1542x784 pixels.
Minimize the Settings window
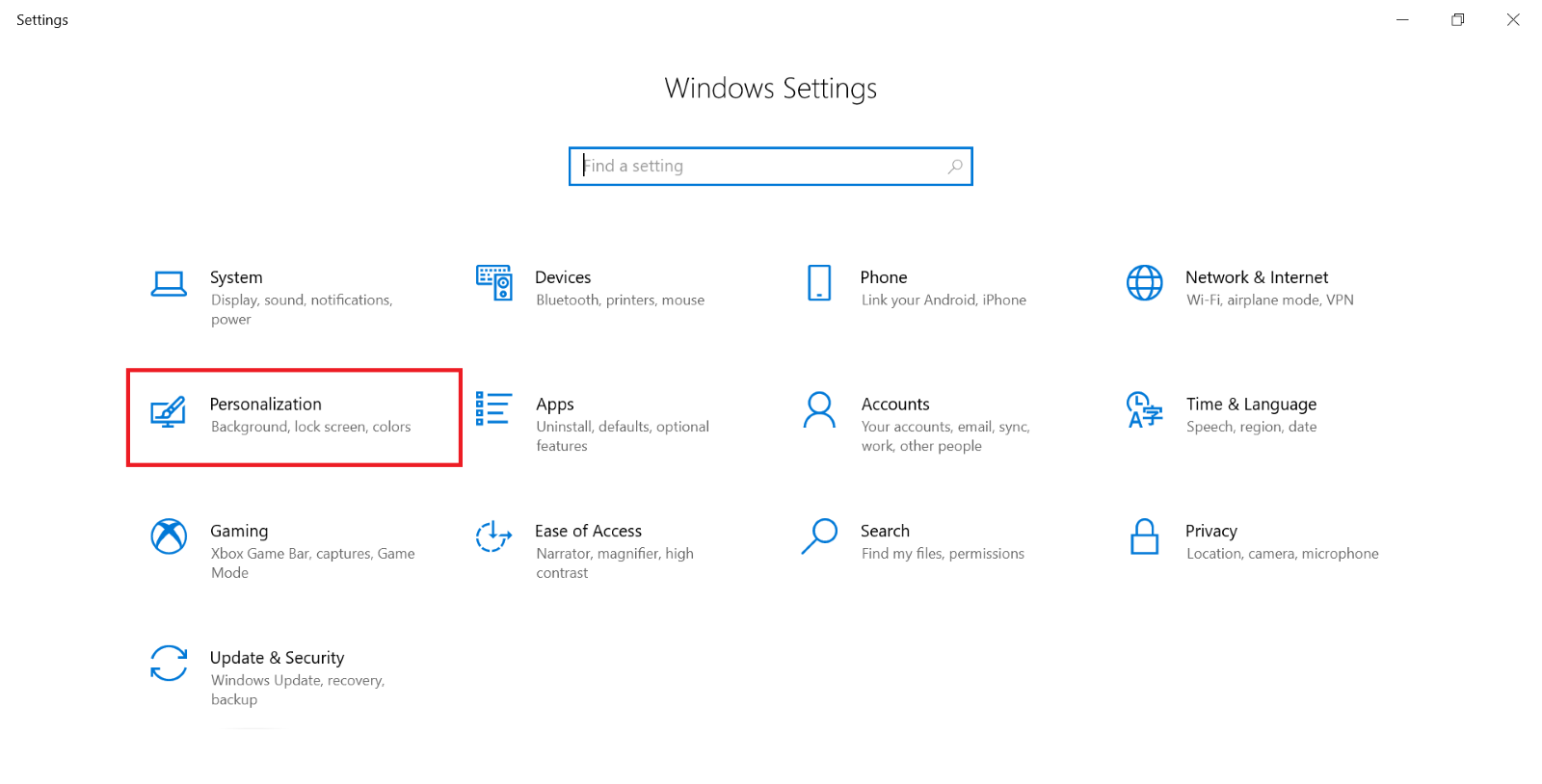click(x=1402, y=20)
